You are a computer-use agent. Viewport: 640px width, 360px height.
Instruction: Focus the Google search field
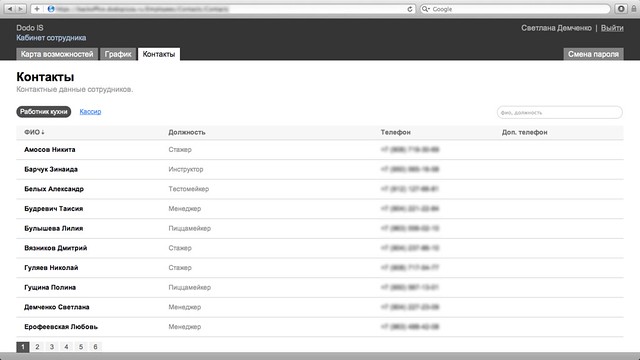515,9
